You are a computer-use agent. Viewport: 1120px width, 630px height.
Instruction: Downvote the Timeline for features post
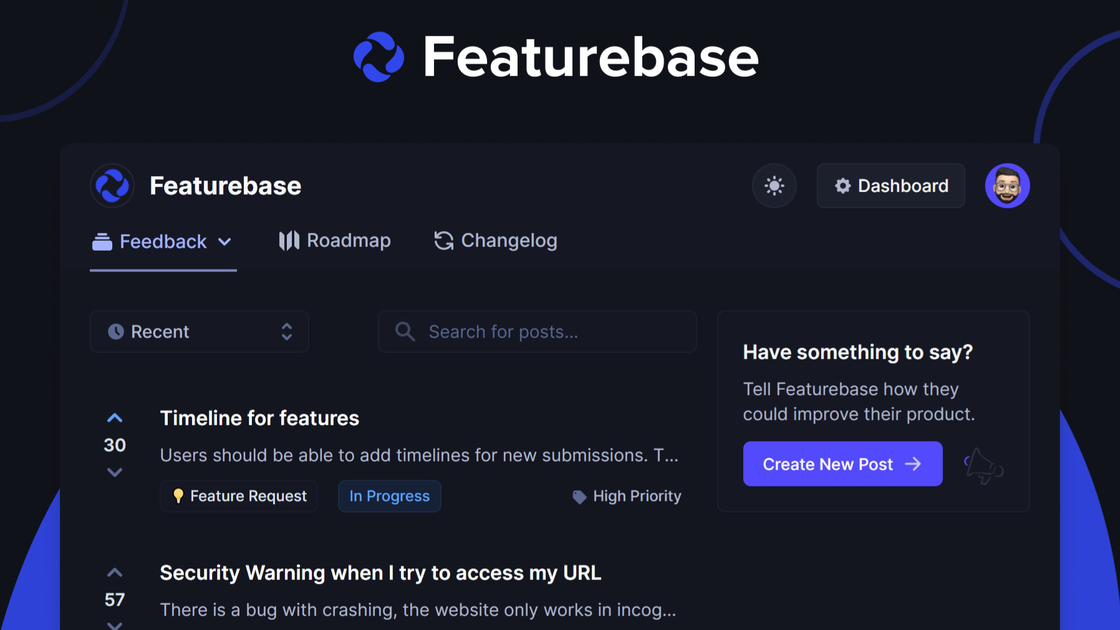click(x=115, y=472)
